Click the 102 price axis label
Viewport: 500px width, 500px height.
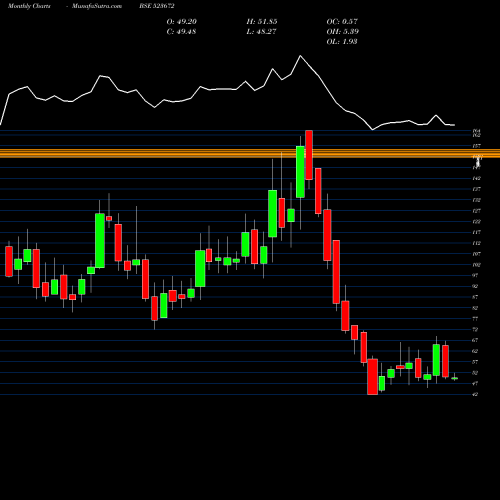click(x=476, y=265)
